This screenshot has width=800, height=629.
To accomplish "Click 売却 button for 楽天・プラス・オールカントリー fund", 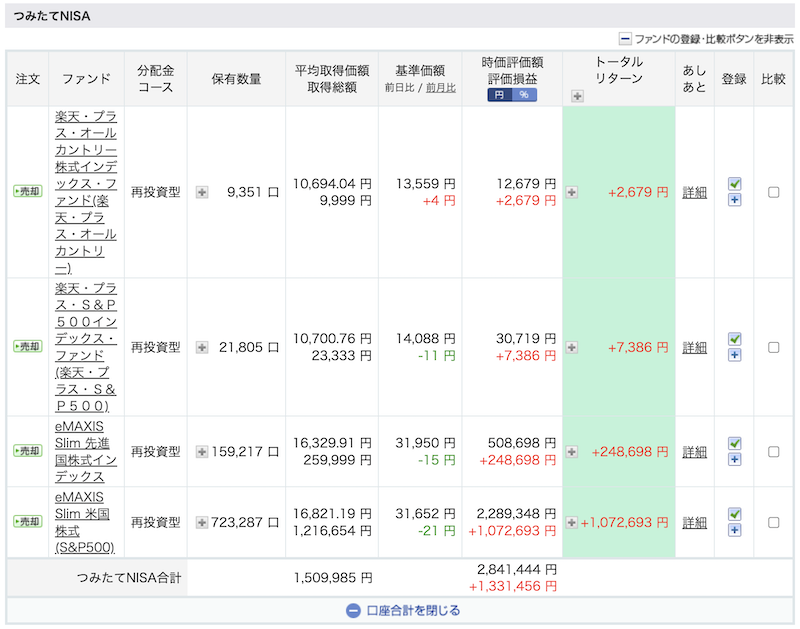I will tap(28, 192).
